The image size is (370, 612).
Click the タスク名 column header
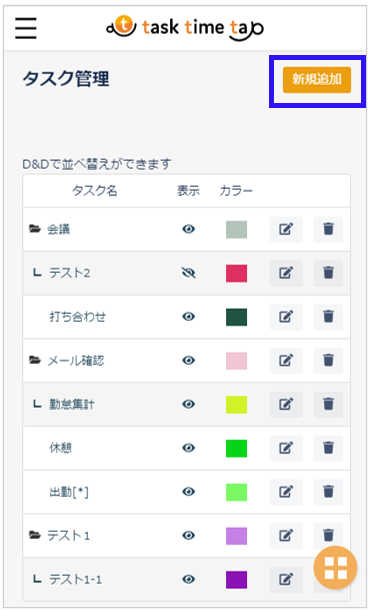tap(94, 191)
